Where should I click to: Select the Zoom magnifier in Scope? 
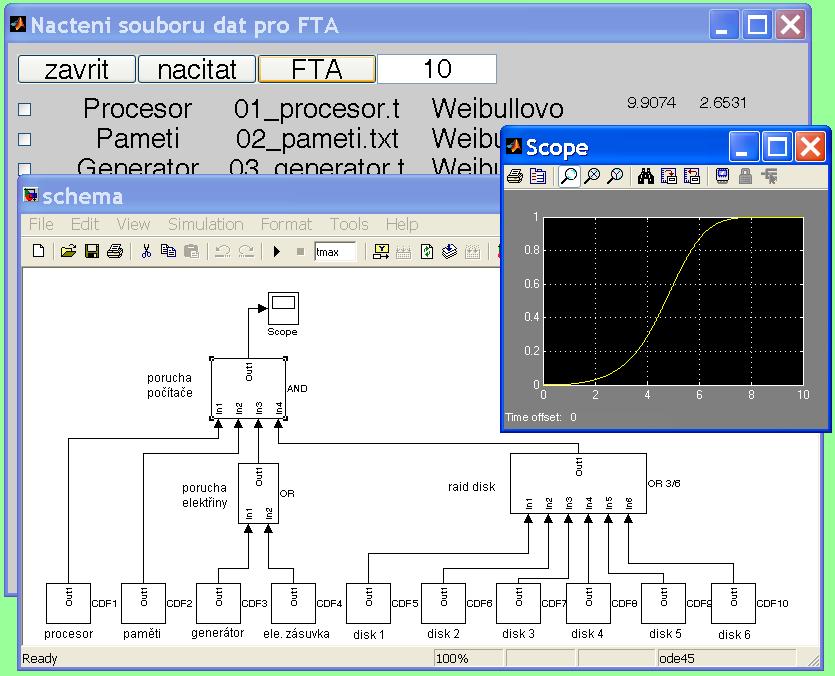pyautogui.click(x=569, y=176)
